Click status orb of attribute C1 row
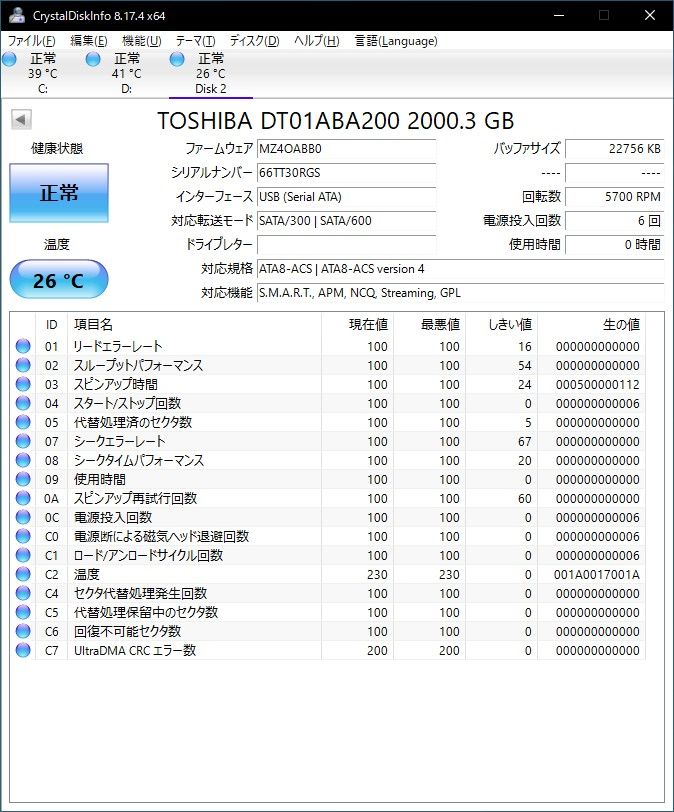The image size is (674, 812). [x=23, y=555]
